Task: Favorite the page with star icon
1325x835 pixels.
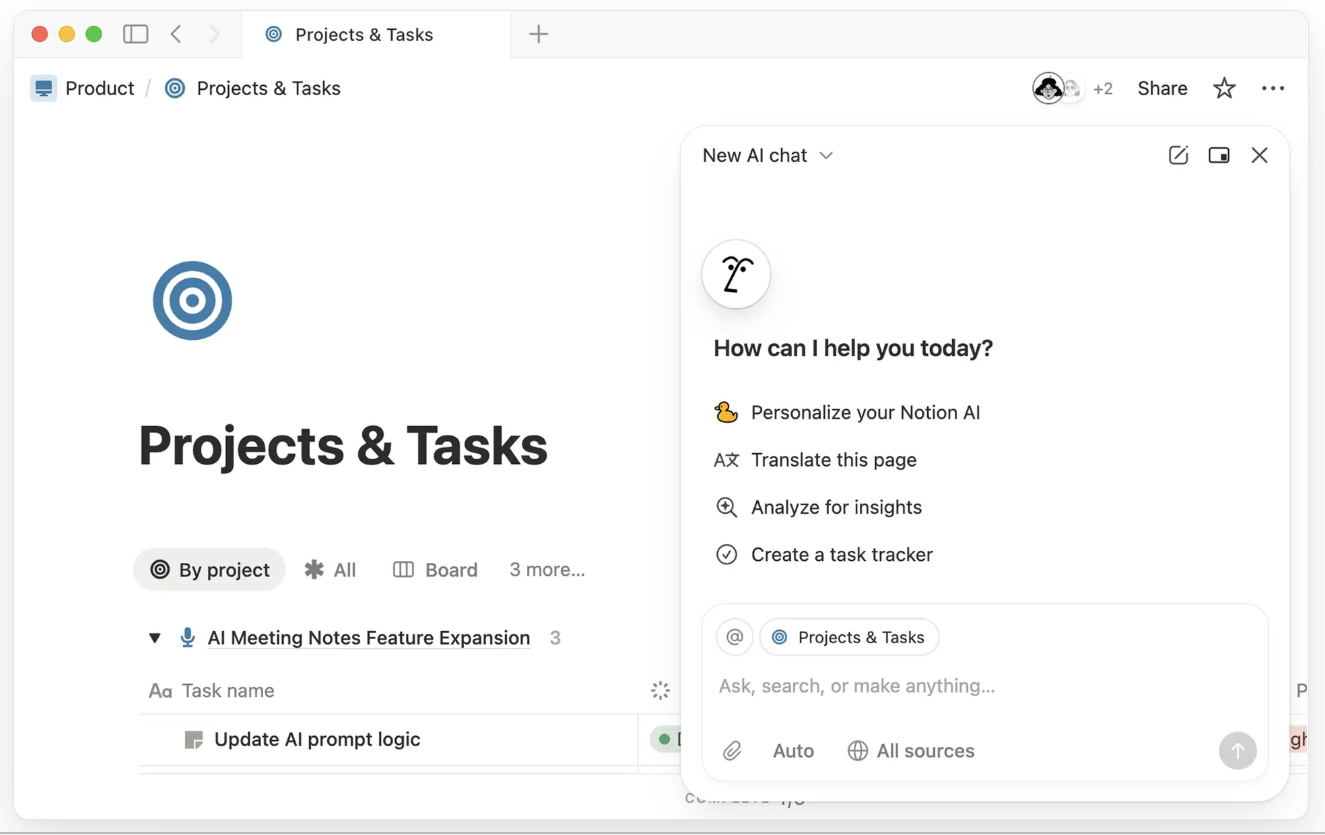Action: (x=1224, y=88)
